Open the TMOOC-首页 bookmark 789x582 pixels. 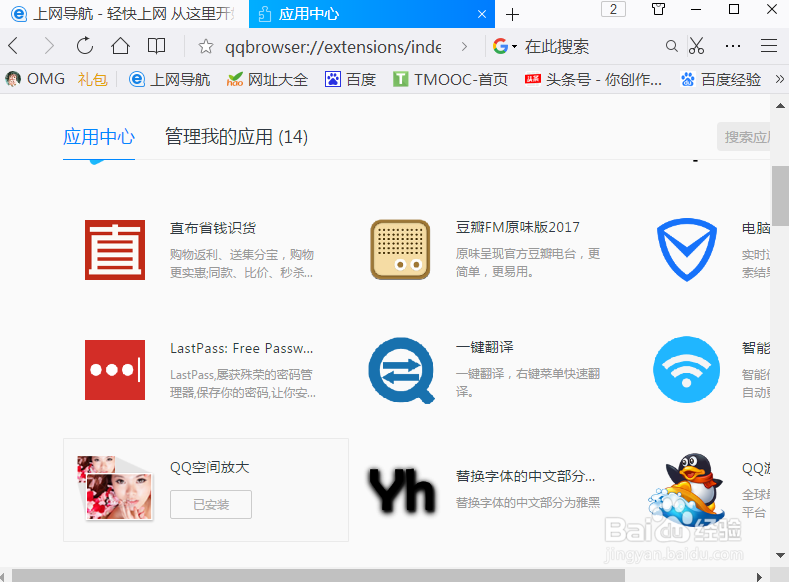click(450, 79)
